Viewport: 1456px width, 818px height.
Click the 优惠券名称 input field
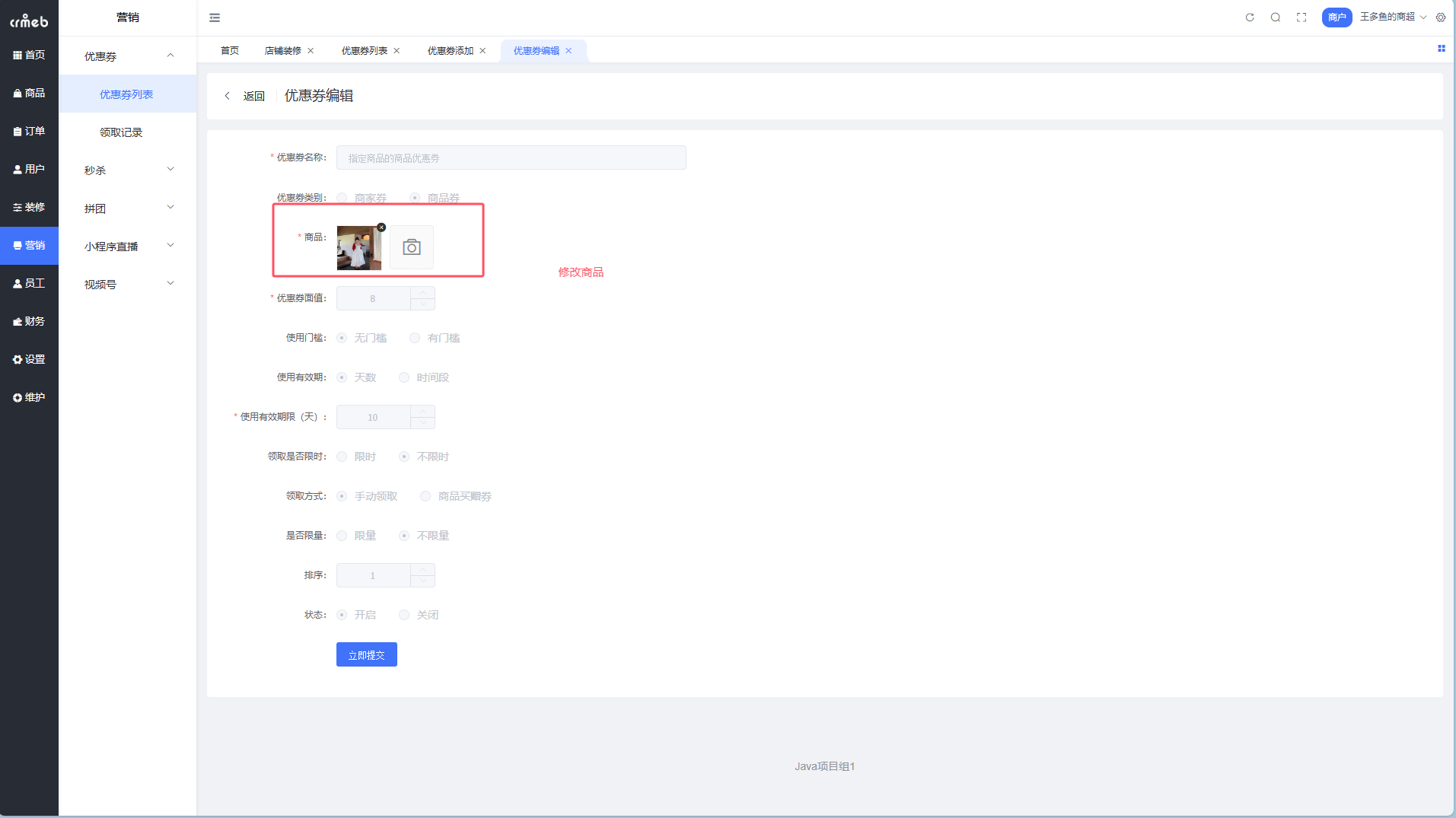click(x=511, y=158)
